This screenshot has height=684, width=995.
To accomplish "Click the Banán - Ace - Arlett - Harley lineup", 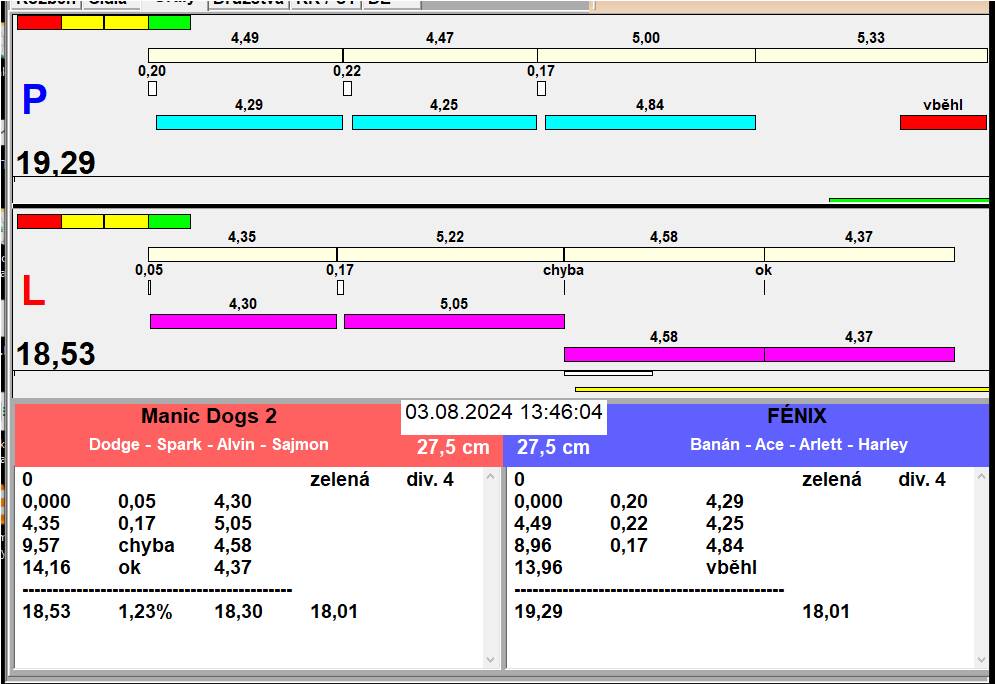I will point(799,444).
